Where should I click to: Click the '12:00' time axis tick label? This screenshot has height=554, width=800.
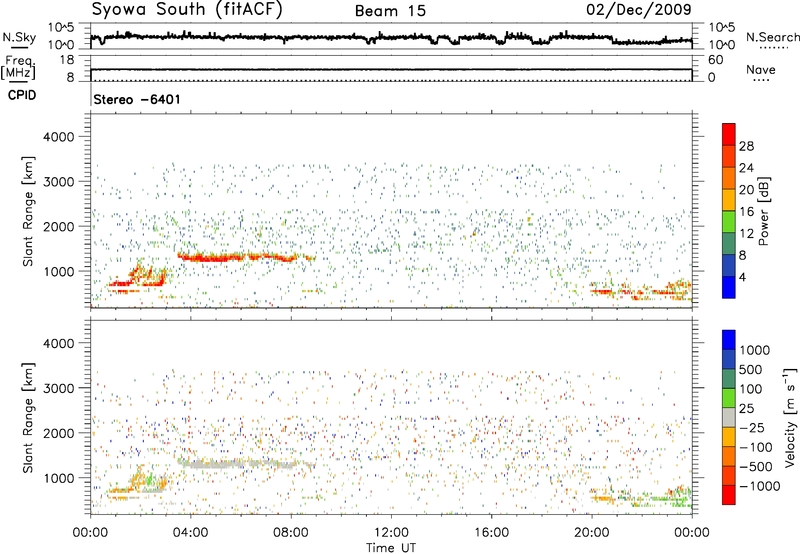click(x=391, y=533)
